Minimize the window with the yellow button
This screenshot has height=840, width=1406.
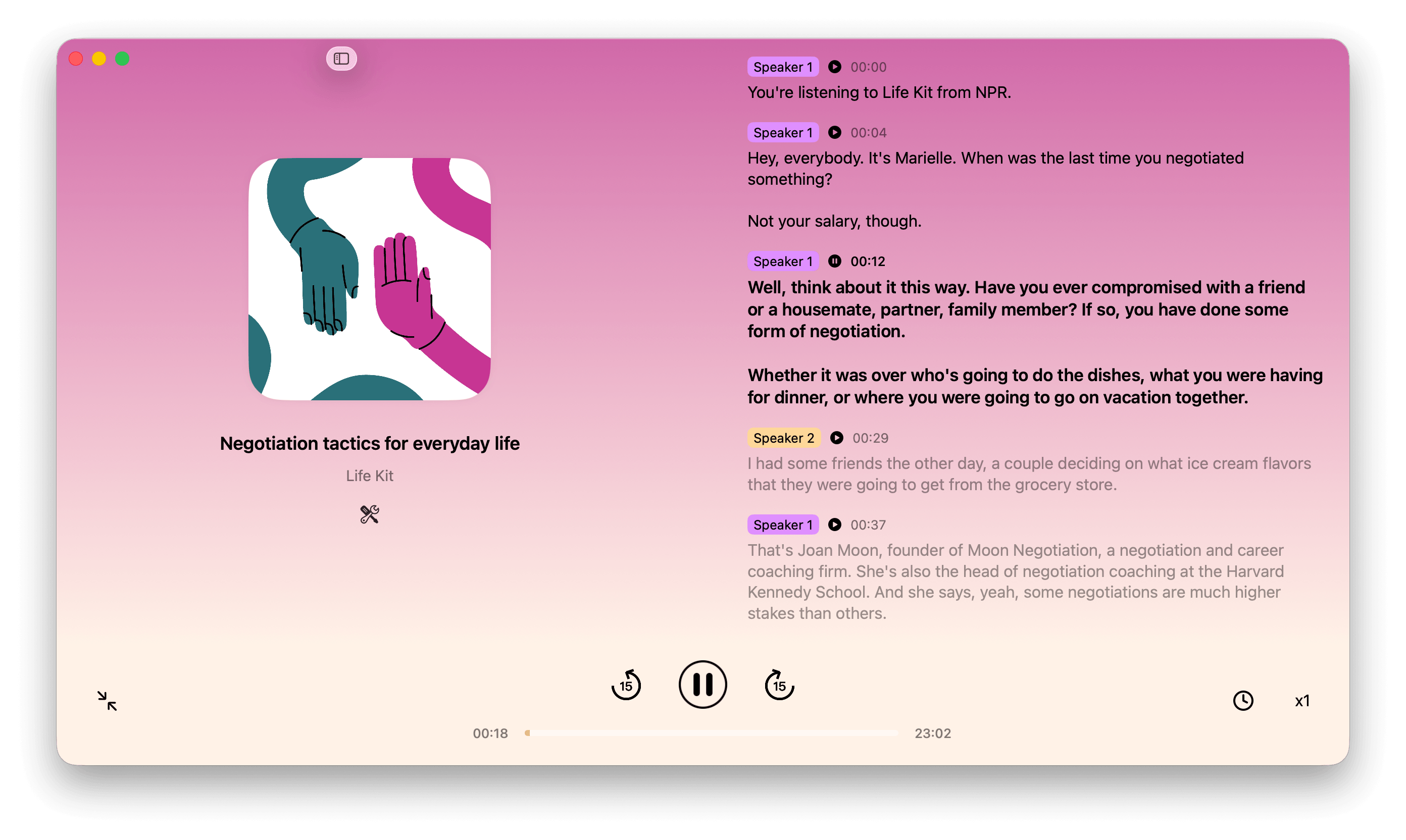click(99, 59)
